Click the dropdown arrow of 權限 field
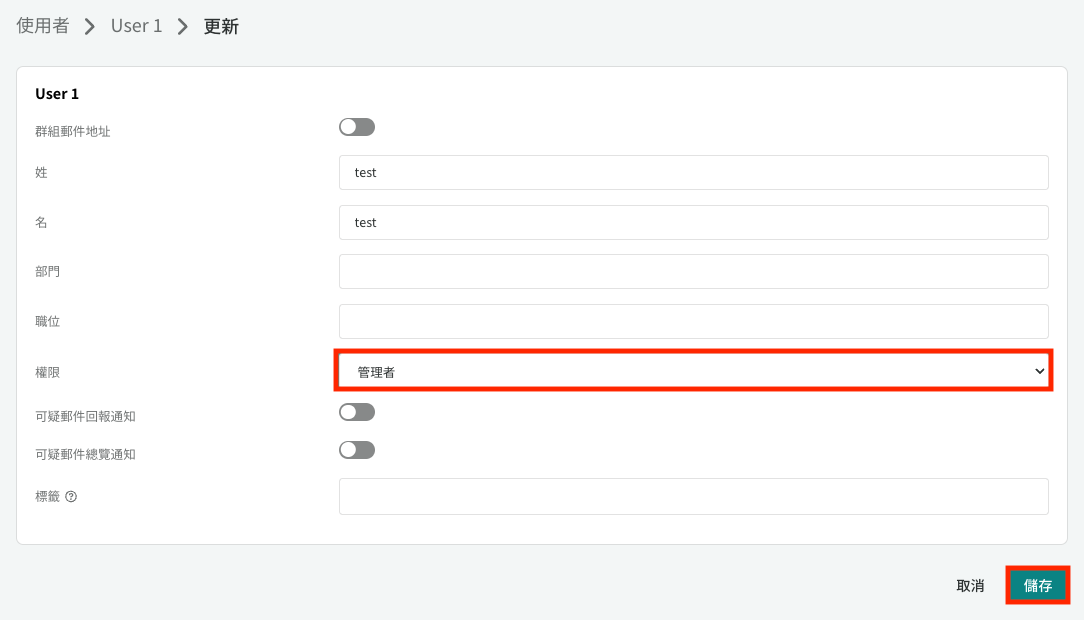The width and height of the screenshot is (1084, 620). click(x=1039, y=371)
